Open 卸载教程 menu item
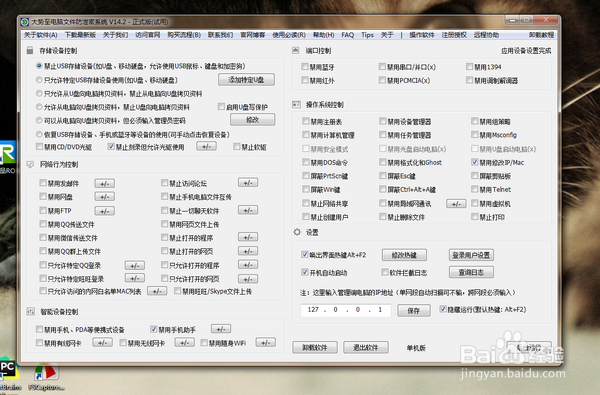600x395 pixels. pos(541,35)
